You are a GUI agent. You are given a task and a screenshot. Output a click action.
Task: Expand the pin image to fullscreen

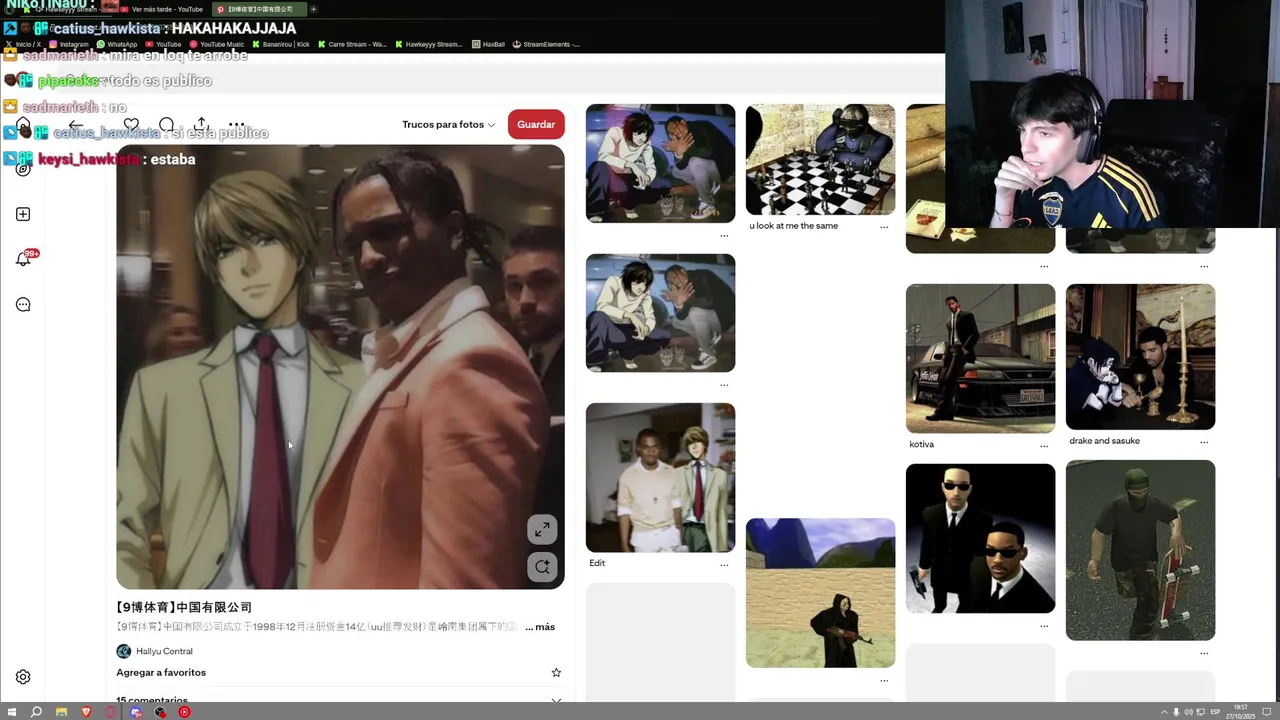(542, 529)
